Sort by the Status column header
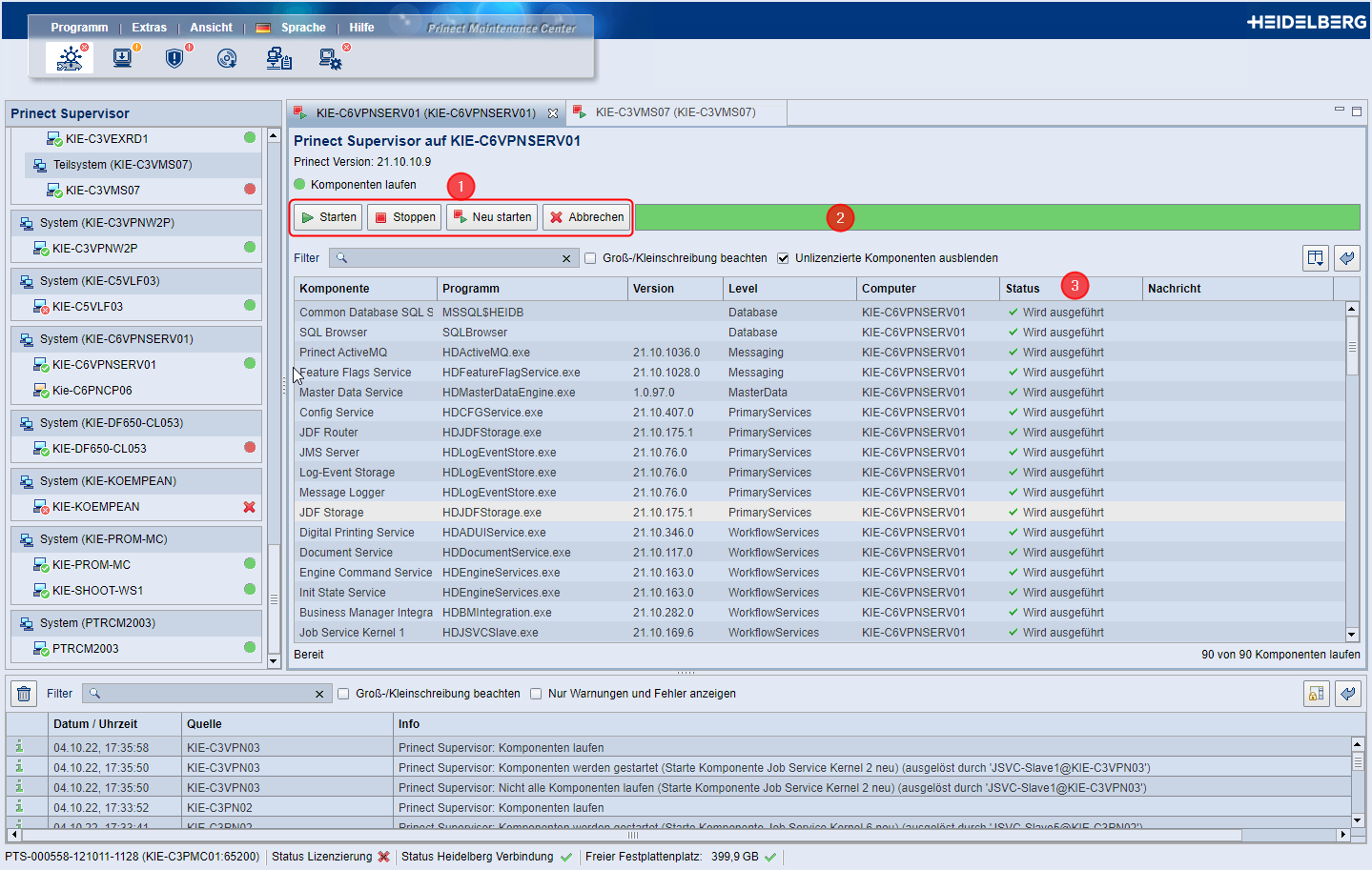 tap(1071, 289)
